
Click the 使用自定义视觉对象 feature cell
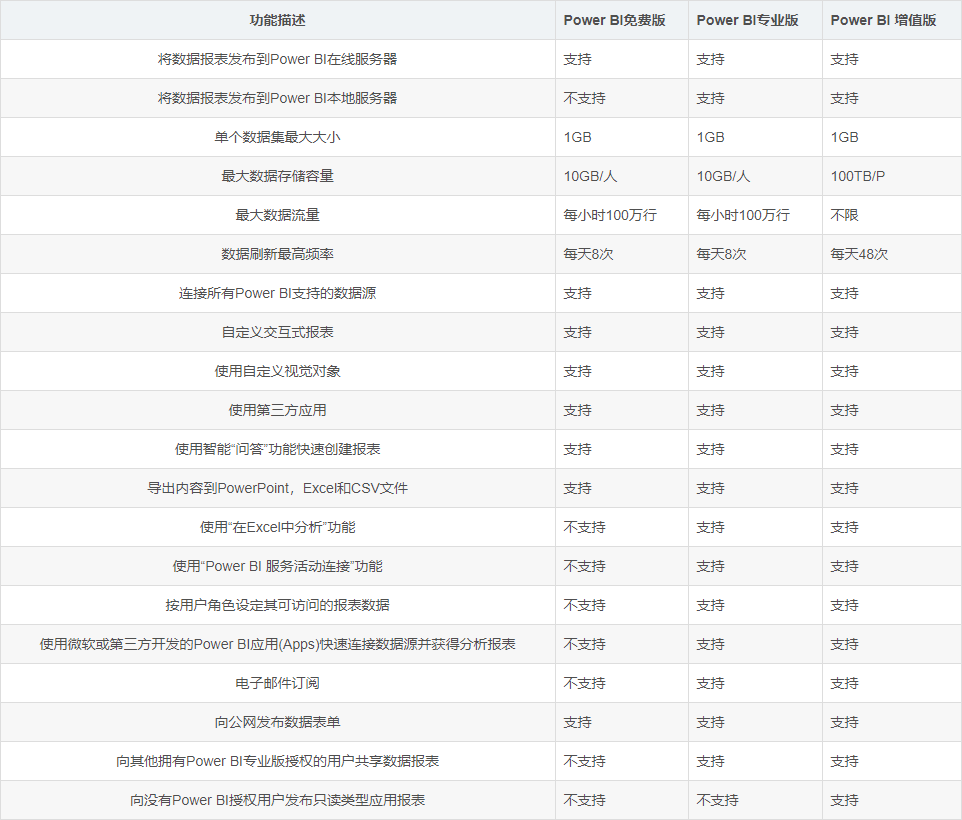click(277, 371)
